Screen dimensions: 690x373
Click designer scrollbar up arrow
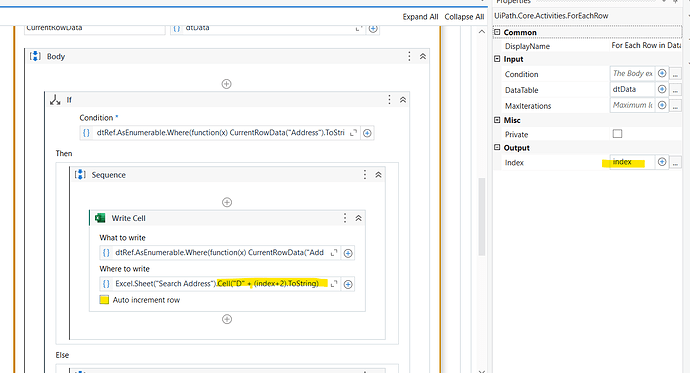coord(482,32)
